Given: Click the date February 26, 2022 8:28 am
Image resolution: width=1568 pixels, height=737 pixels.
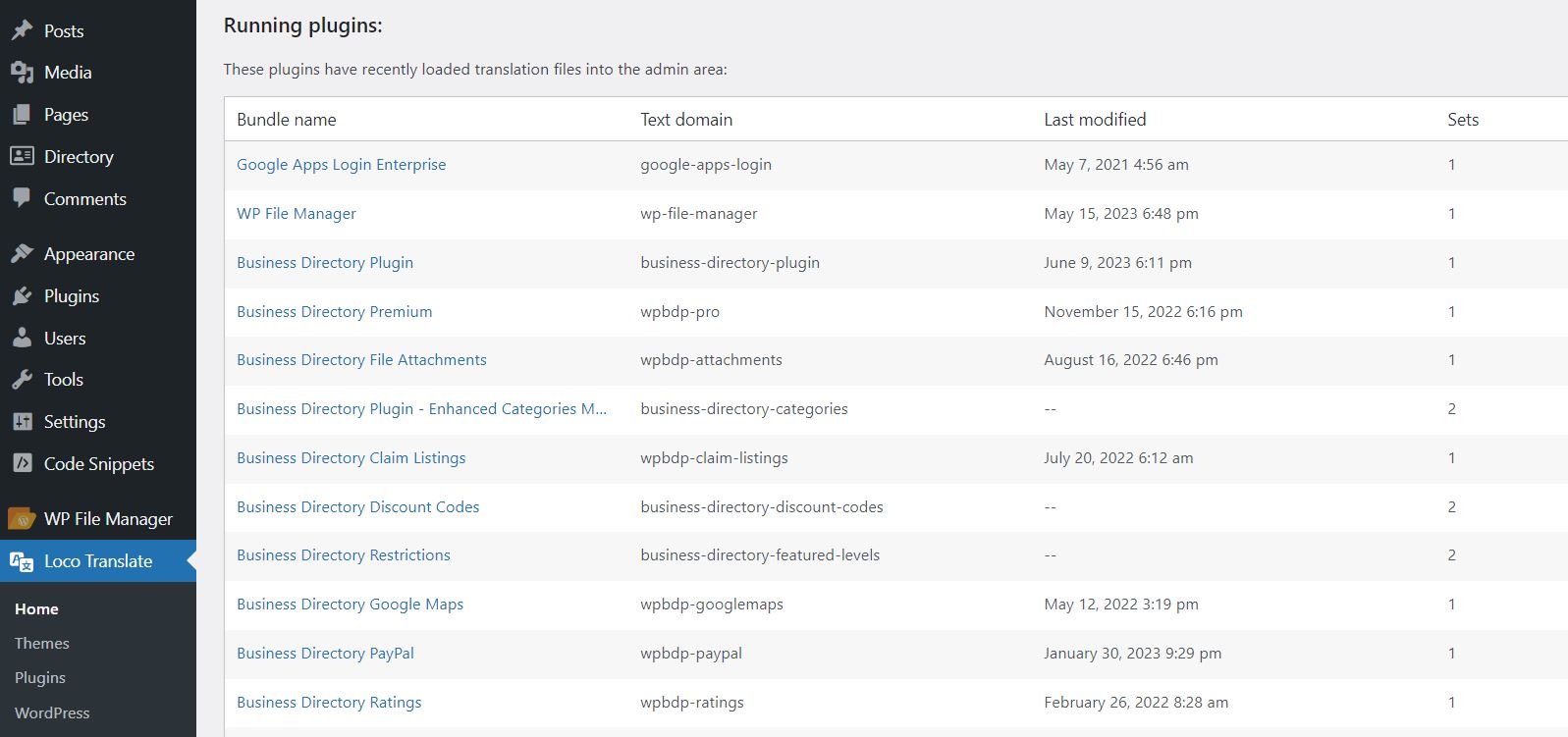Looking at the screenshot, I should 1136,703.
